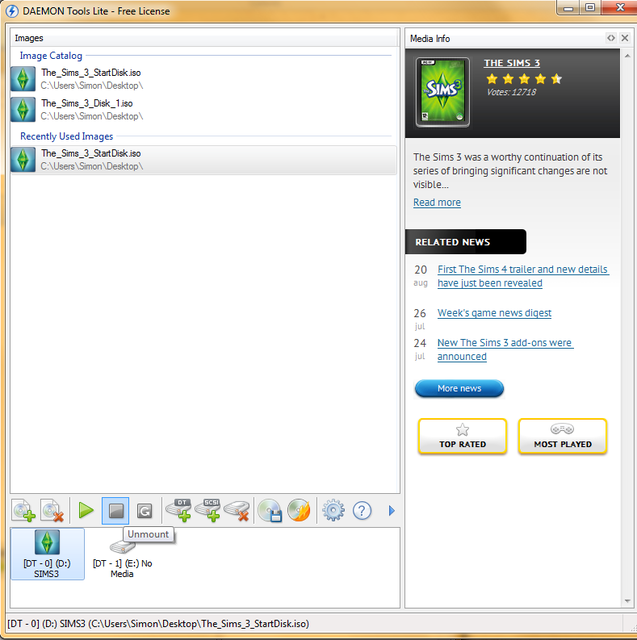Select The_Sims_3_StartDisk.iso in Image Catalog

203,79
